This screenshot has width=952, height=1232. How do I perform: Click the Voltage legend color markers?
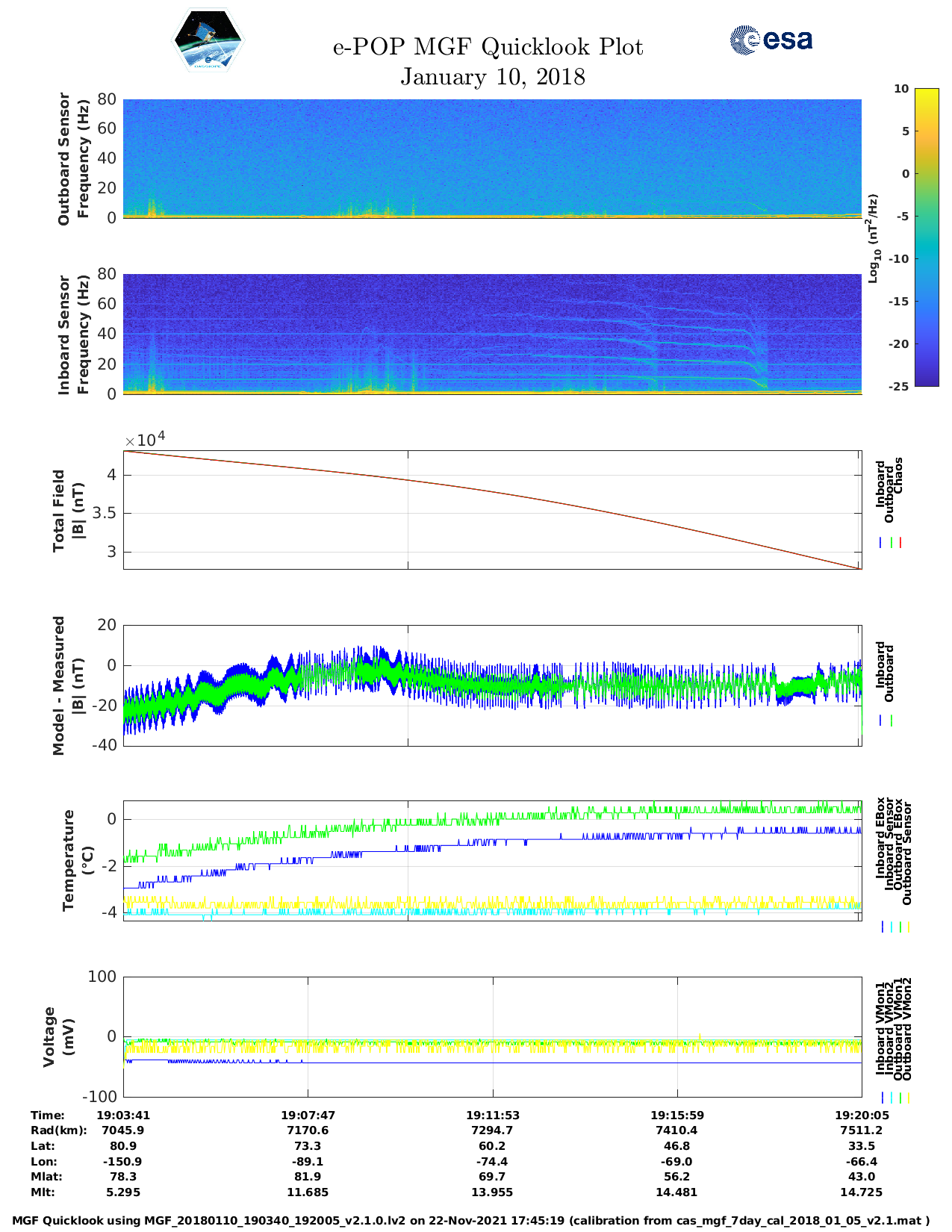point(895,1098)
